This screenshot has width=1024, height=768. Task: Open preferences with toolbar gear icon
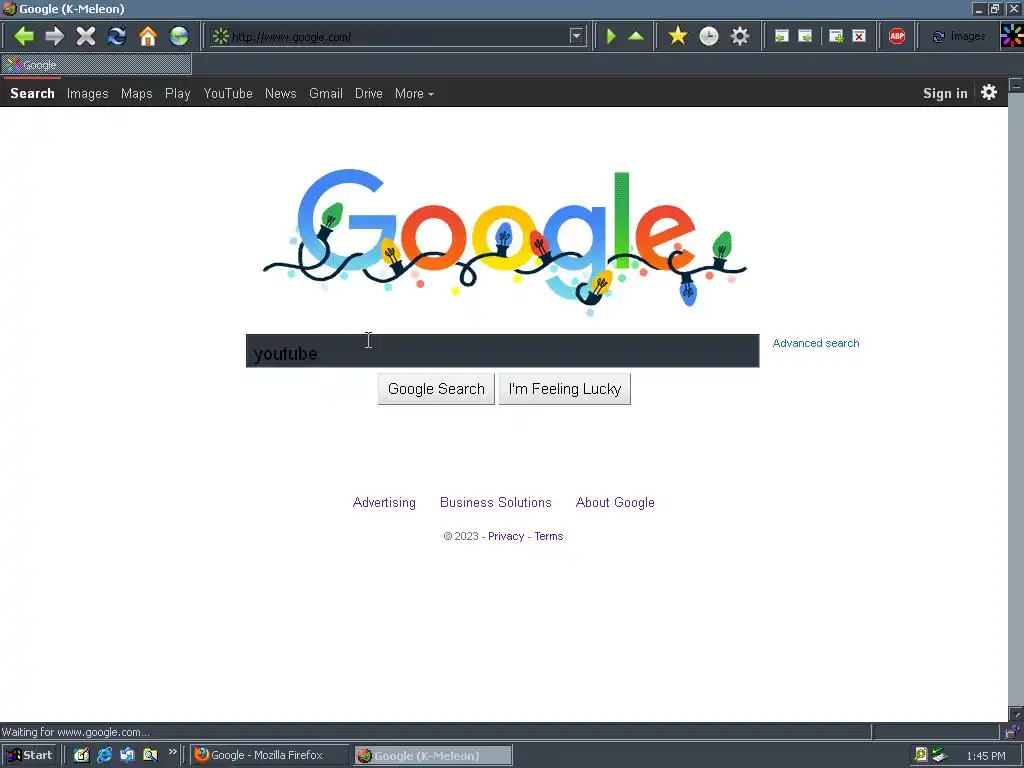[x=740, y=36]
